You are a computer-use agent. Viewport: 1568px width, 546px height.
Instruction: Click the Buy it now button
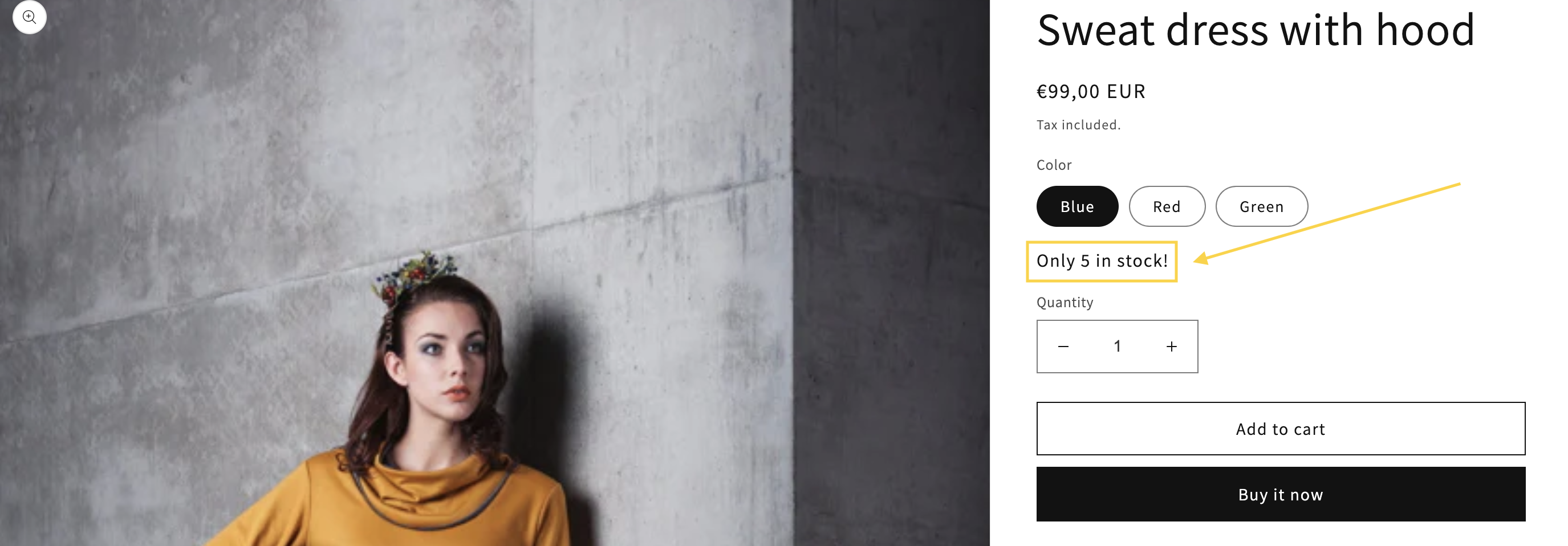(x=1280, y=494)
